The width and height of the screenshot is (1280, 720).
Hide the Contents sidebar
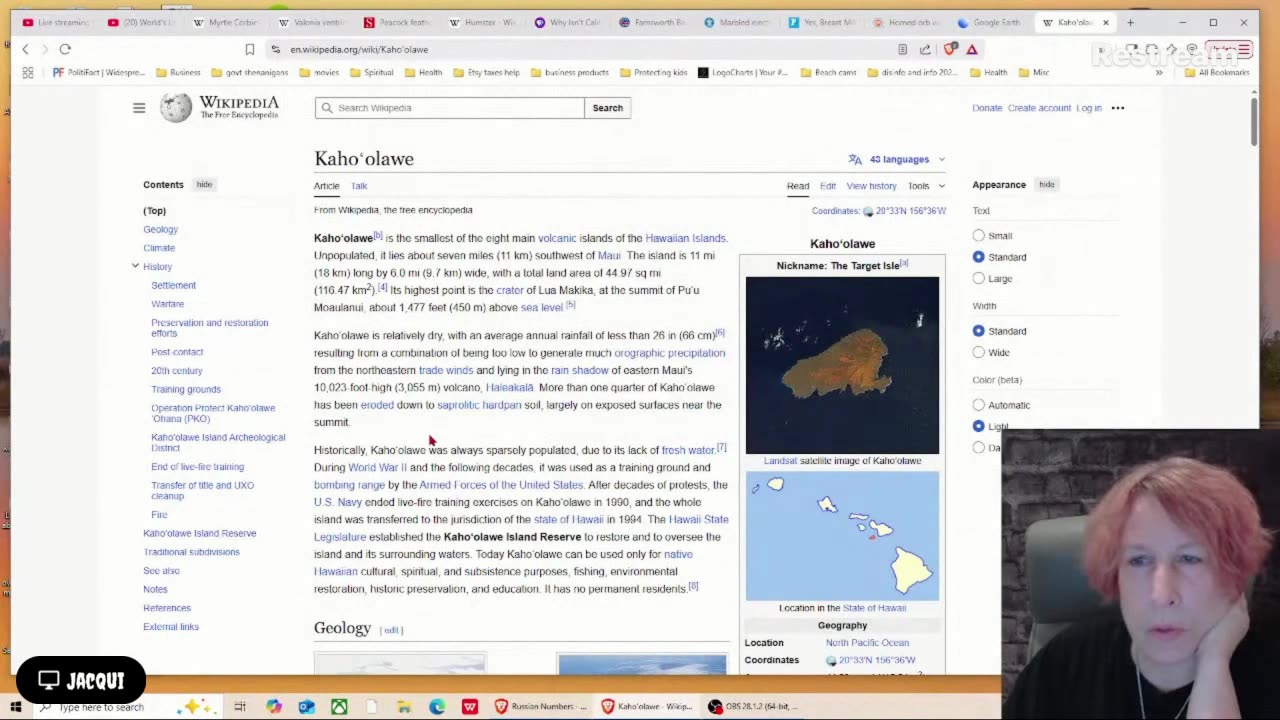pos(204,185)
